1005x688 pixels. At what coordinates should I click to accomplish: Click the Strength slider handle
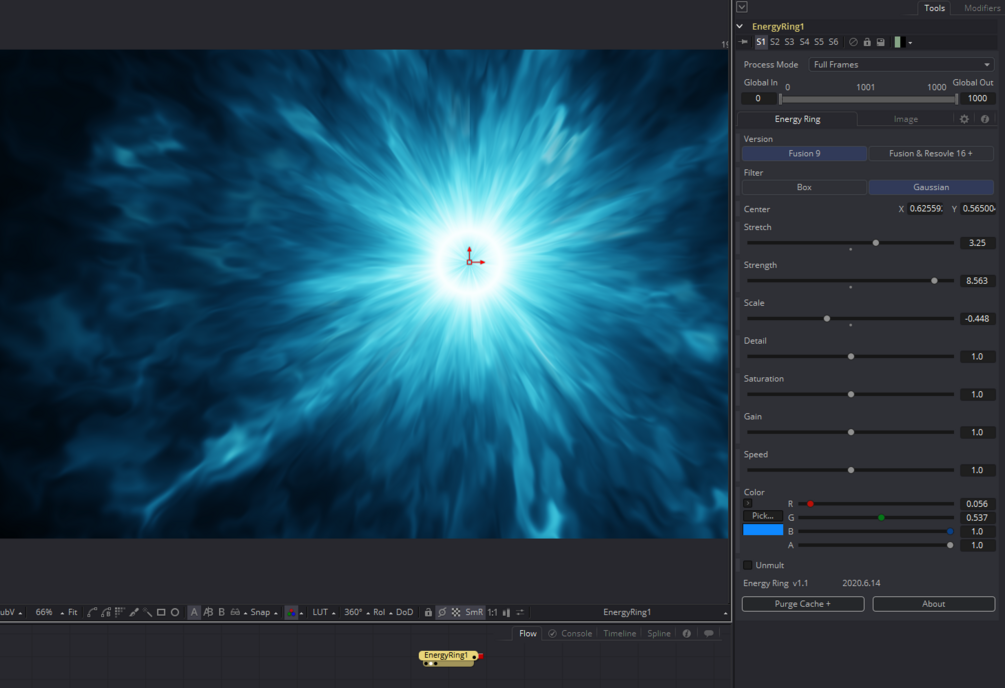(934, 281)
